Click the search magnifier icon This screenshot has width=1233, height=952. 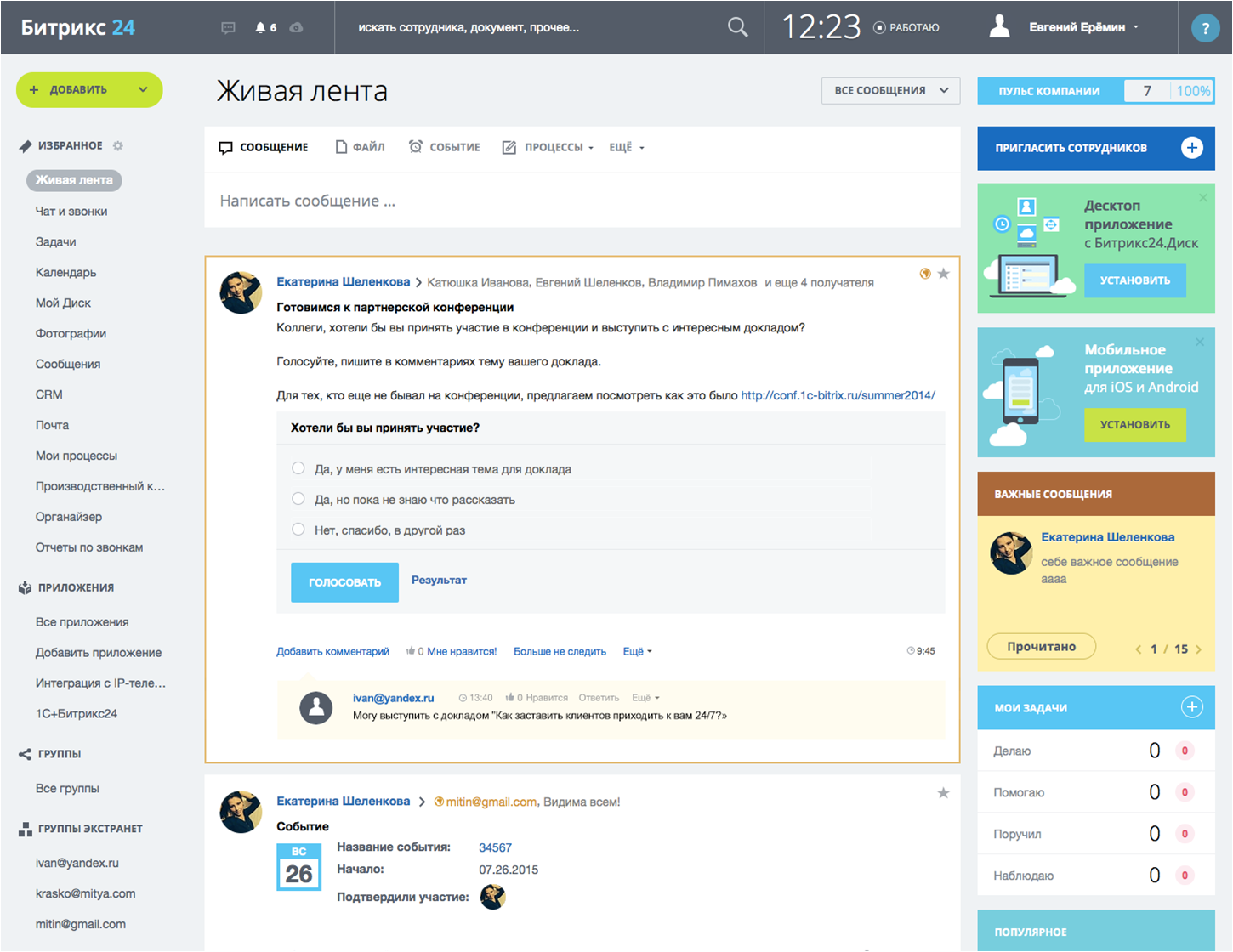(x=738, y=27)
